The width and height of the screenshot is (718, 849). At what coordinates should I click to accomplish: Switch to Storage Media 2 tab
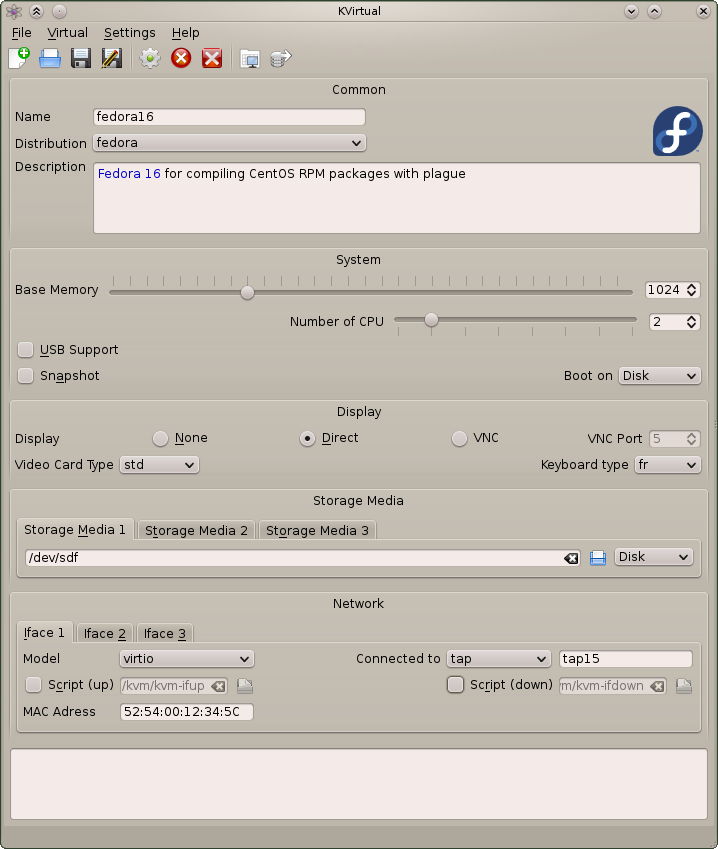coord(196,531)
